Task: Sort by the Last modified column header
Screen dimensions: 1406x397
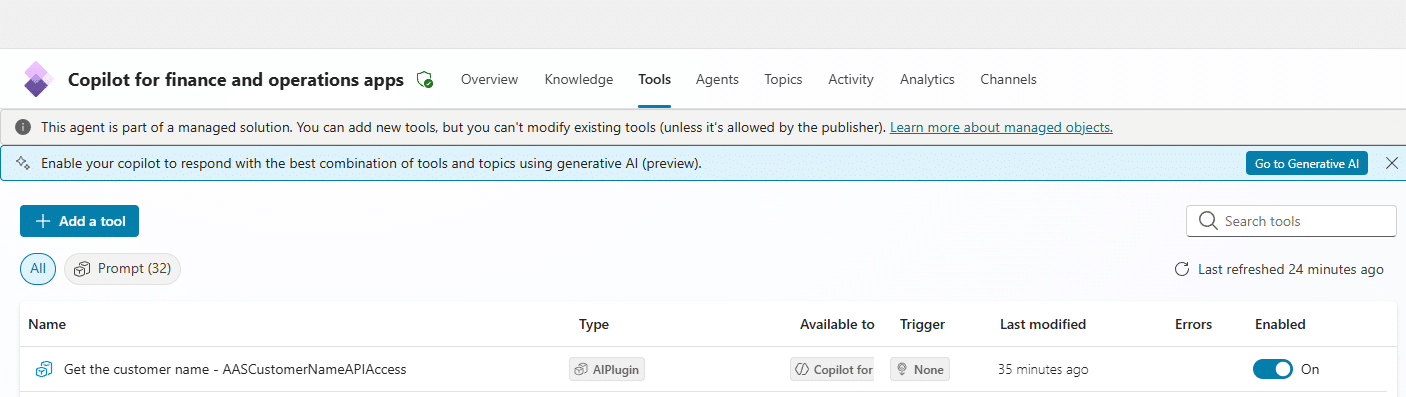Action: click(1043, 324)
